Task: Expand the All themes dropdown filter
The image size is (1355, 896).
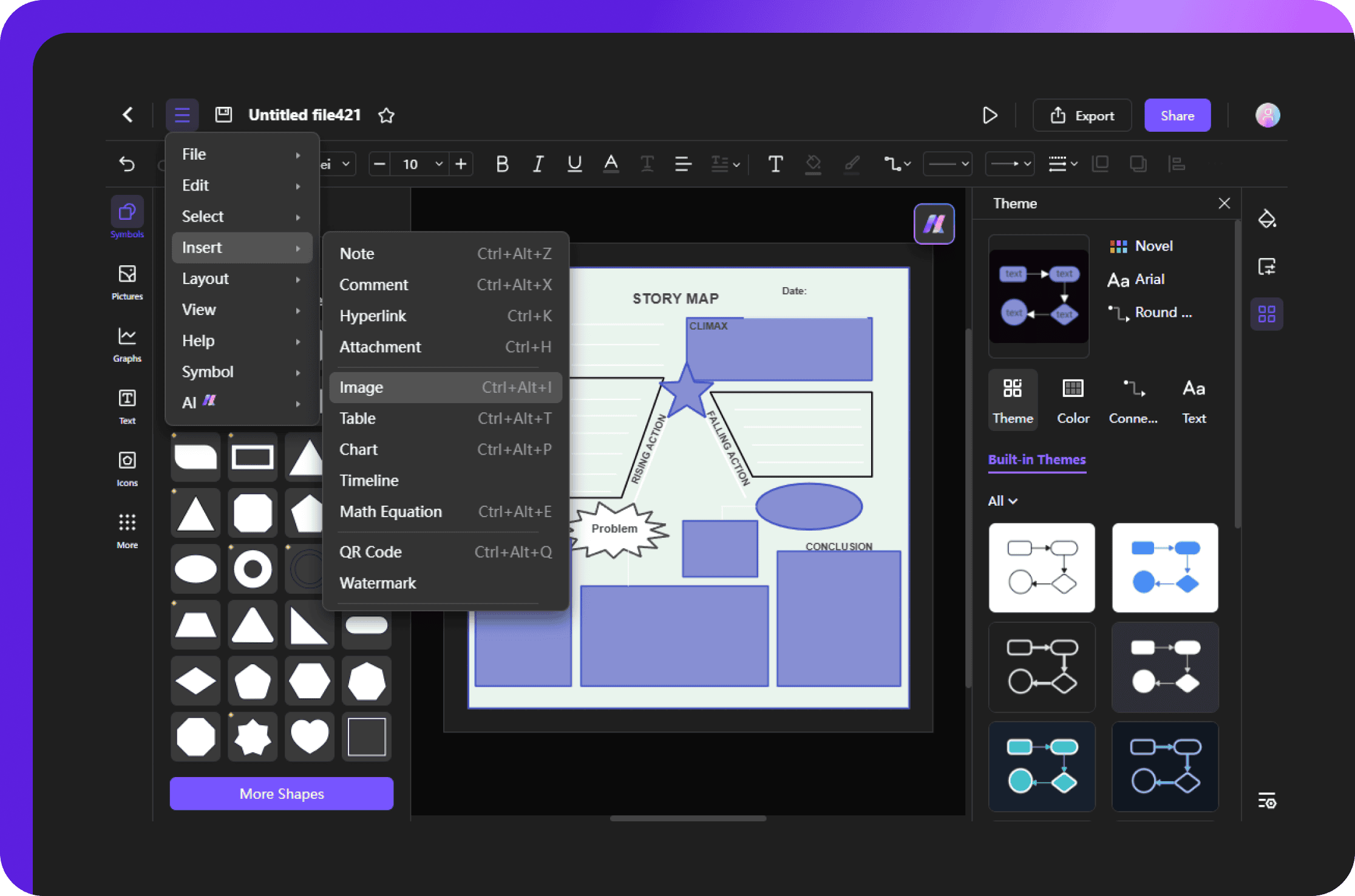Action: pos(1003,500)
